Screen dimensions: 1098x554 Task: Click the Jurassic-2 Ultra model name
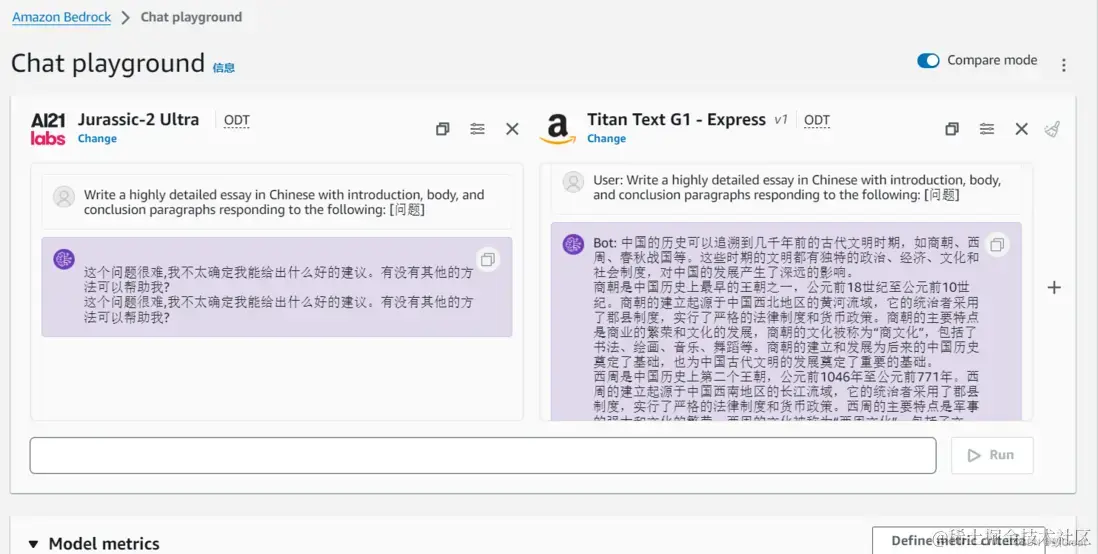(138, 120)
